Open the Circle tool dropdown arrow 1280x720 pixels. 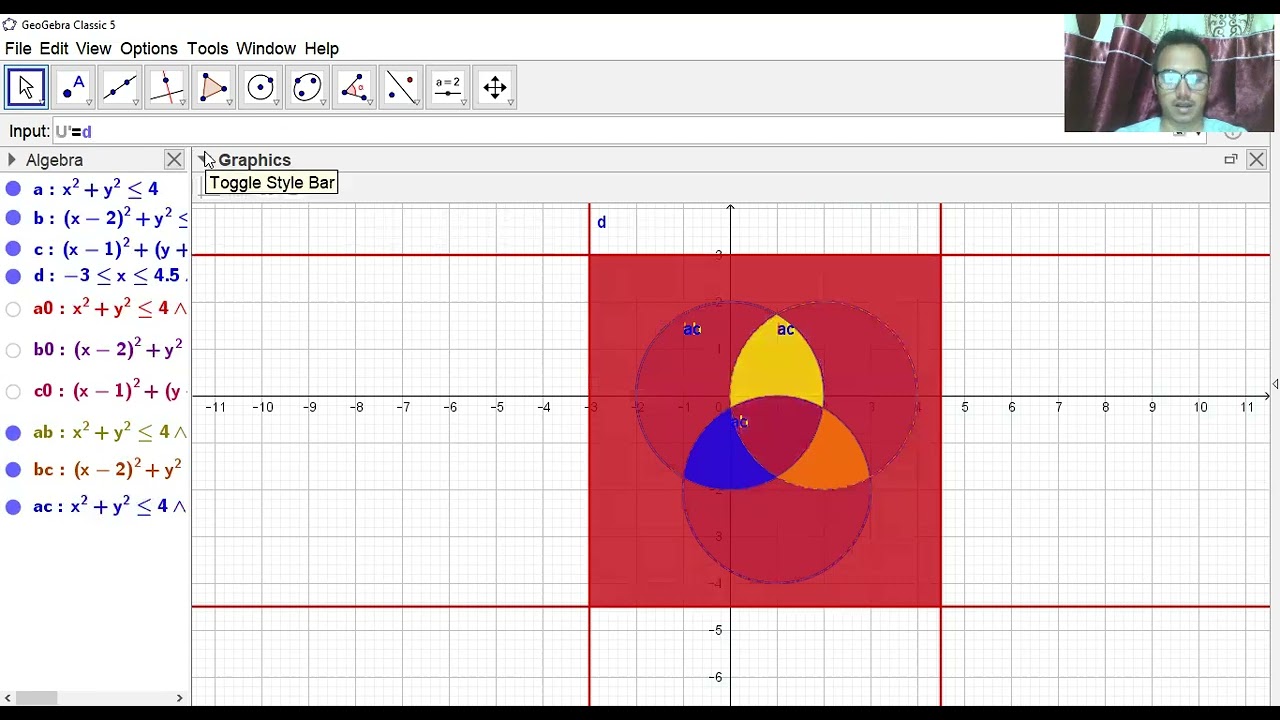tap(276, 102)
